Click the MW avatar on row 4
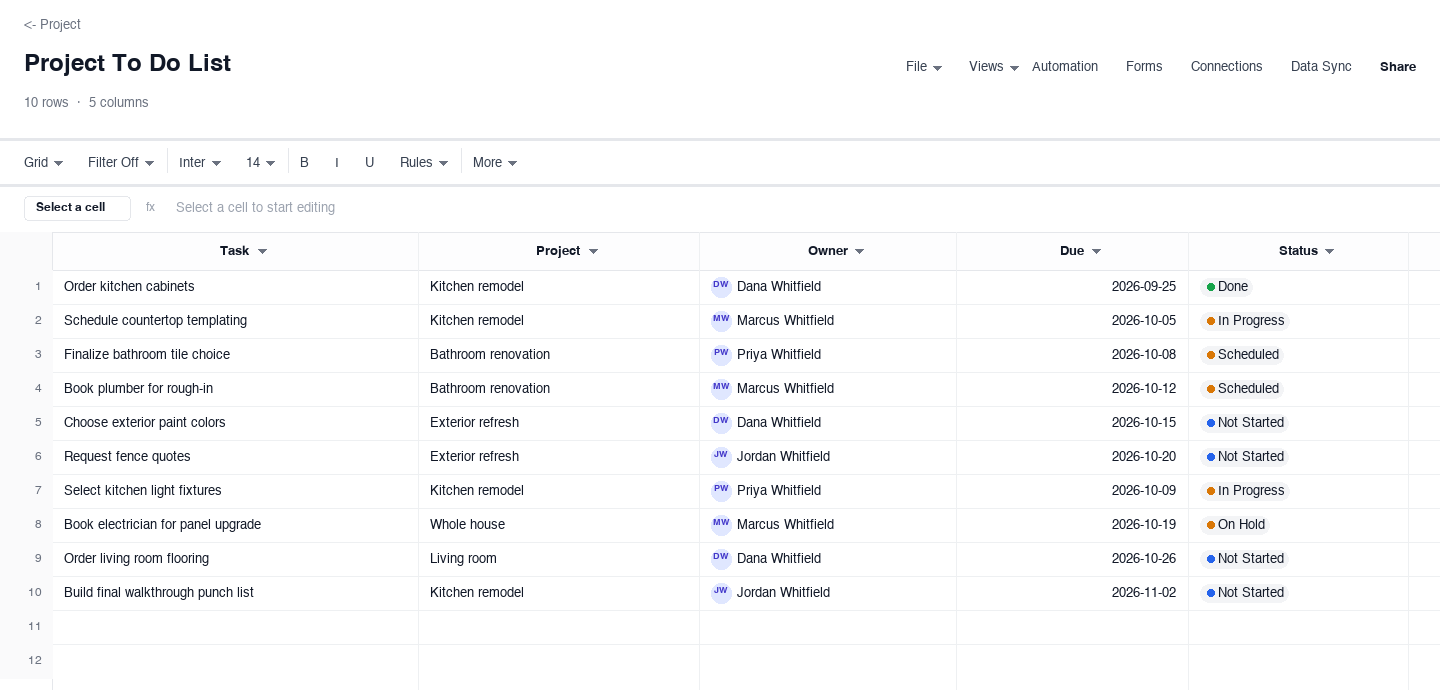This screenshot has width=1440, height=690. (721, 389)
